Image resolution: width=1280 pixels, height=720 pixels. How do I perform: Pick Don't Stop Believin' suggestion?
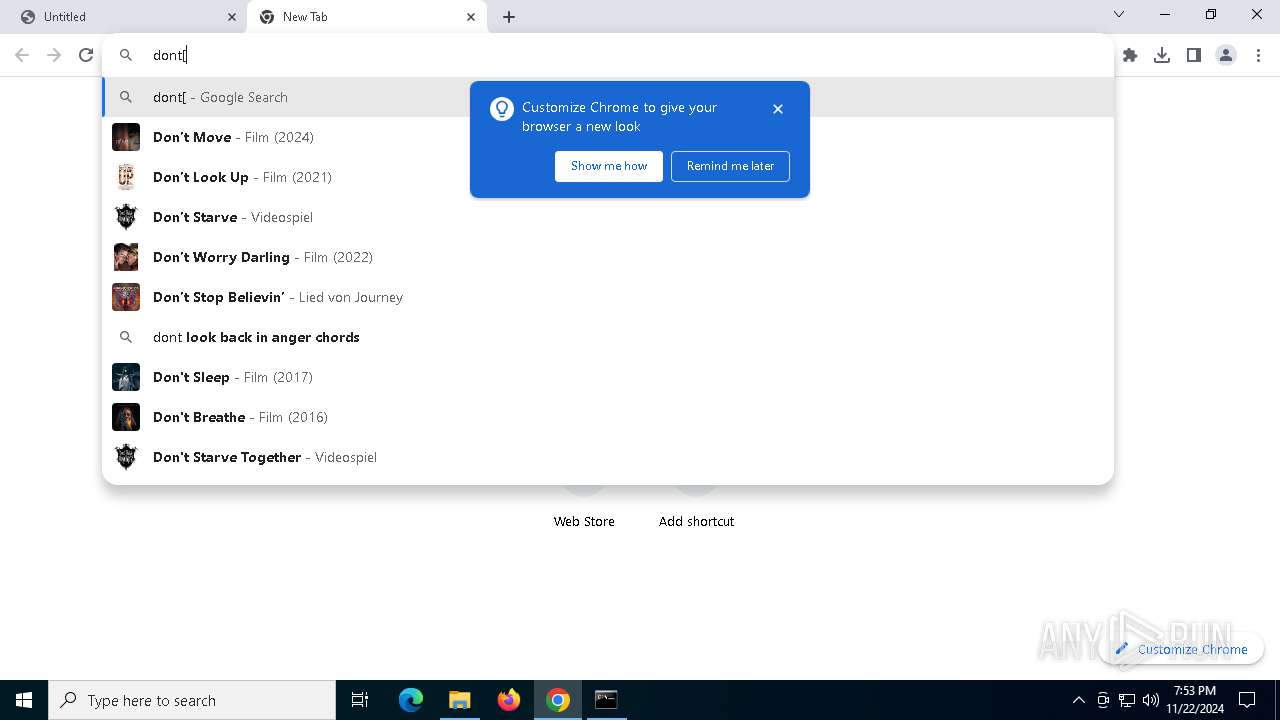tap(608, 297)
